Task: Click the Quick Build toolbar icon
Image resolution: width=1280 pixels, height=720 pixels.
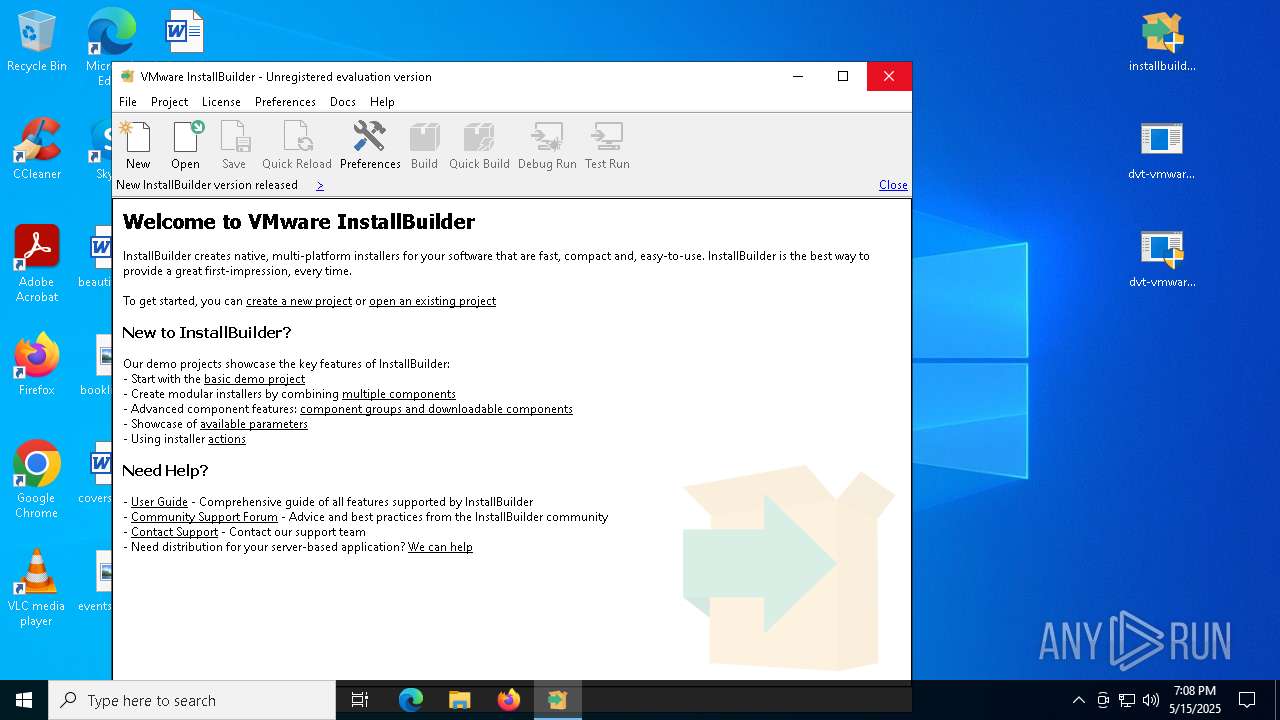Action: 479,146
